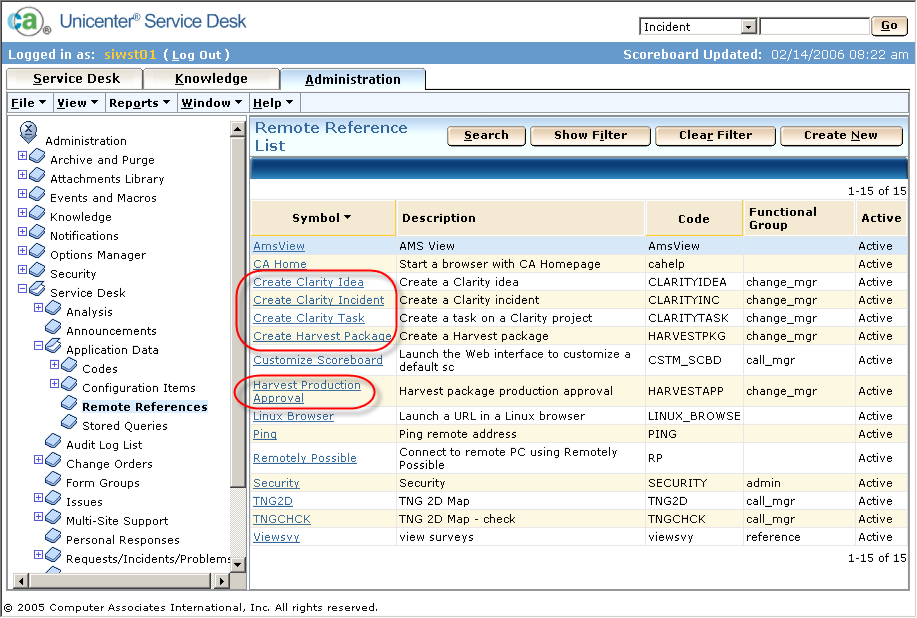This screenshot has height=618, width=917.
Task: Click the Show Filter button
Action: [x=590, y=135]
